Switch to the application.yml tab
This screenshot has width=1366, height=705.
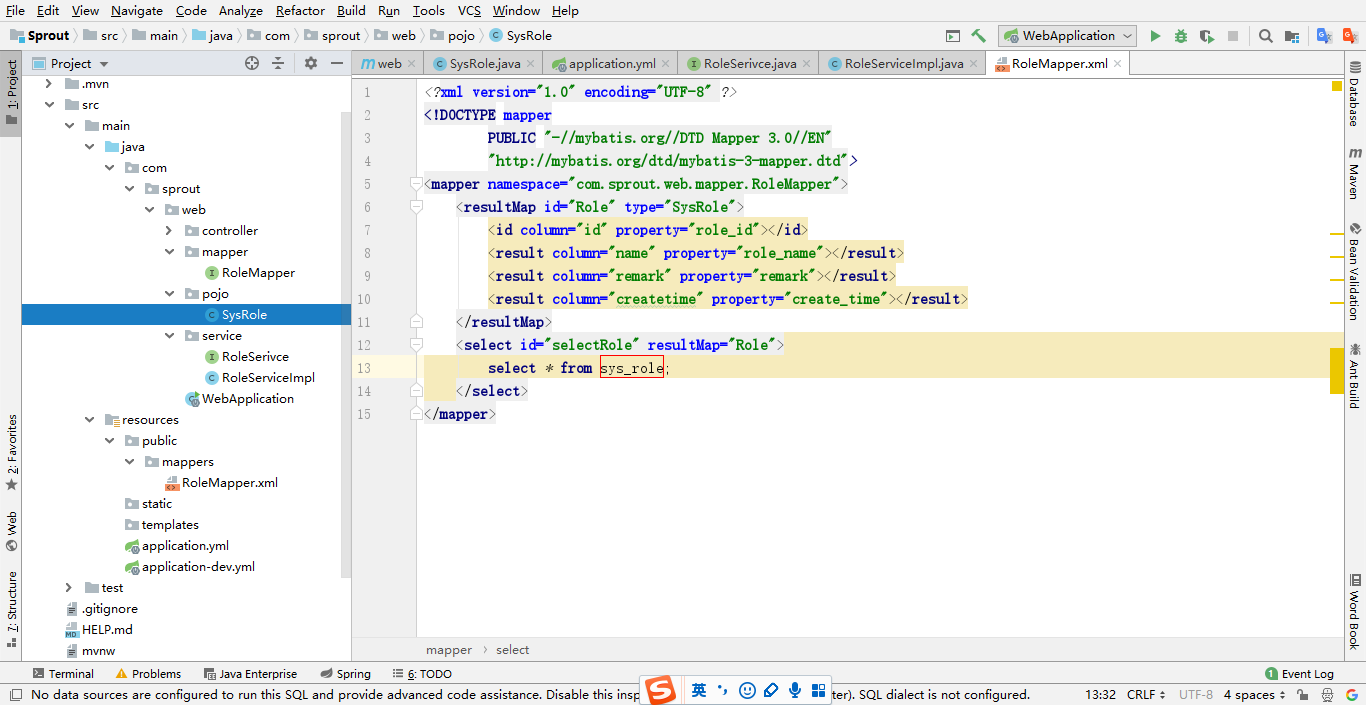(611, 63)
